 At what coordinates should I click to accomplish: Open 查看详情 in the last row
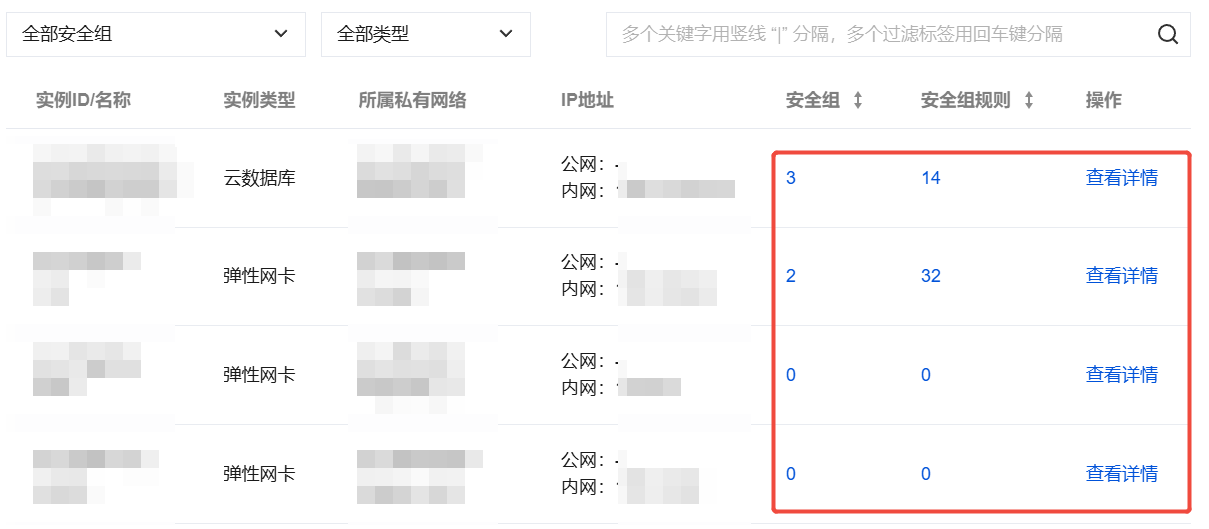[x=1121, y=474]
